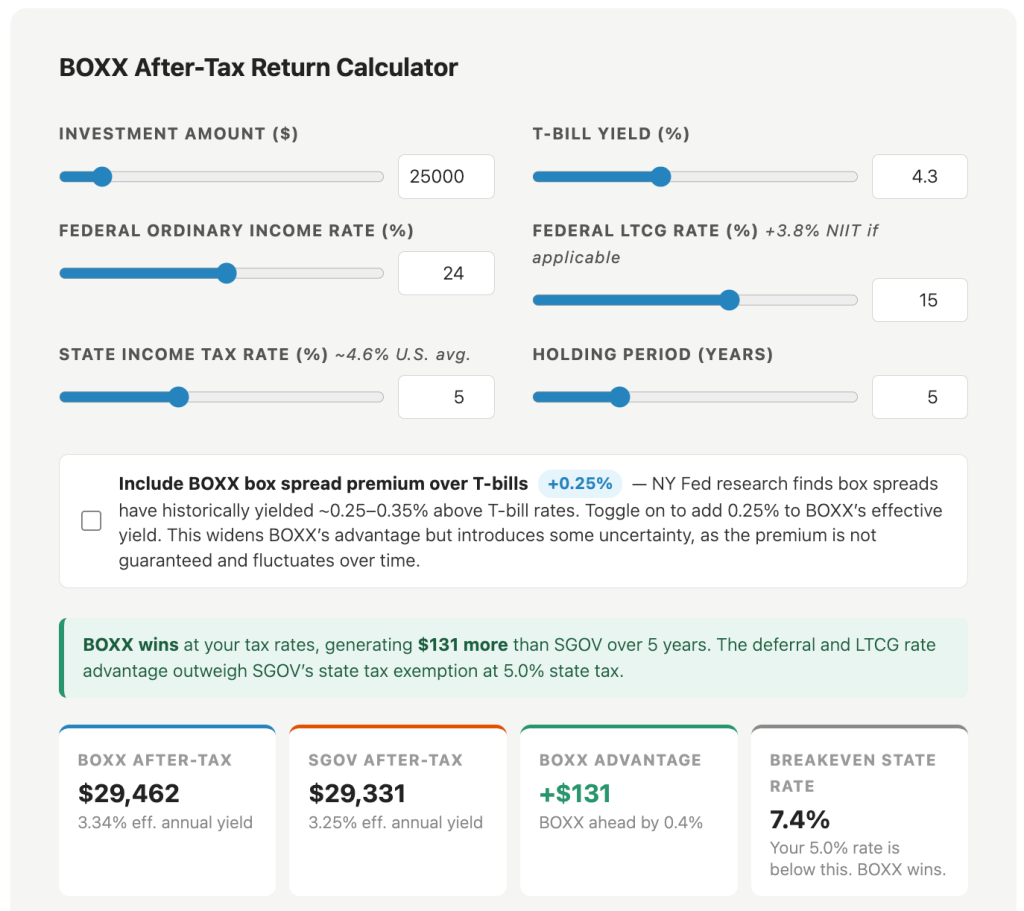Click the SGOV AFTER-TAX result card

(398, 810)
